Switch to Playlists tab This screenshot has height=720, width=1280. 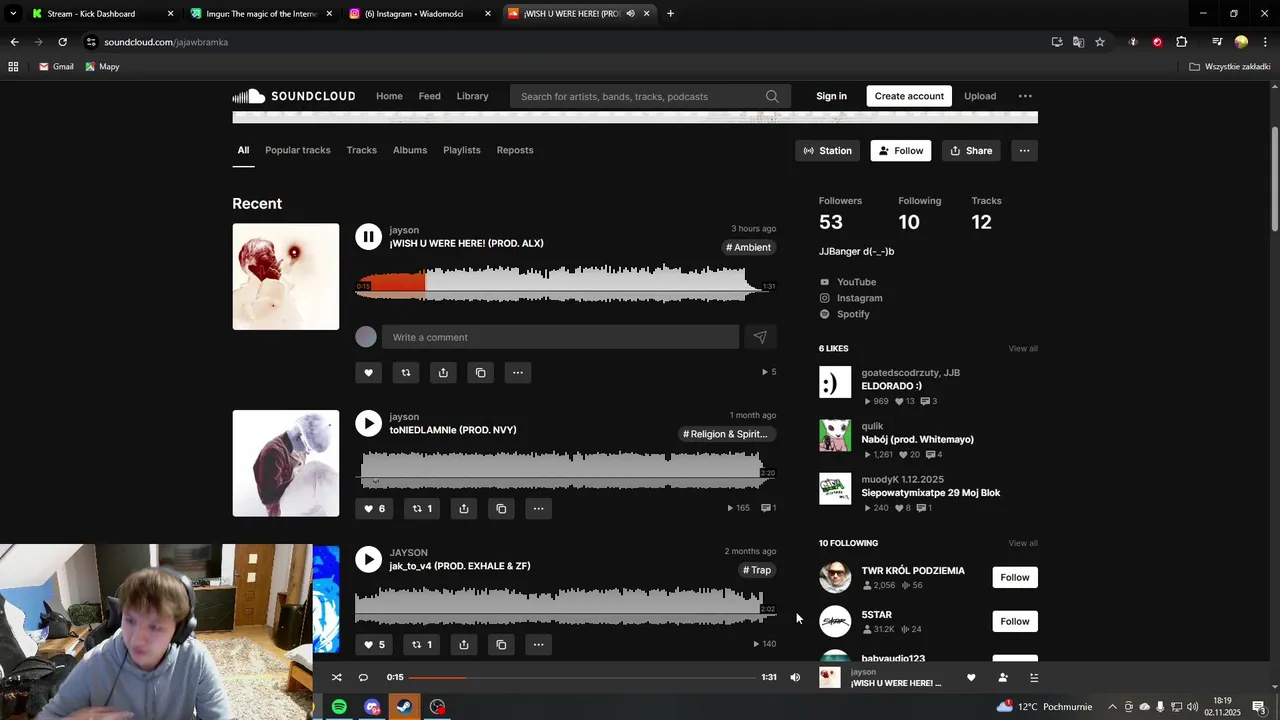click(462, 150)
